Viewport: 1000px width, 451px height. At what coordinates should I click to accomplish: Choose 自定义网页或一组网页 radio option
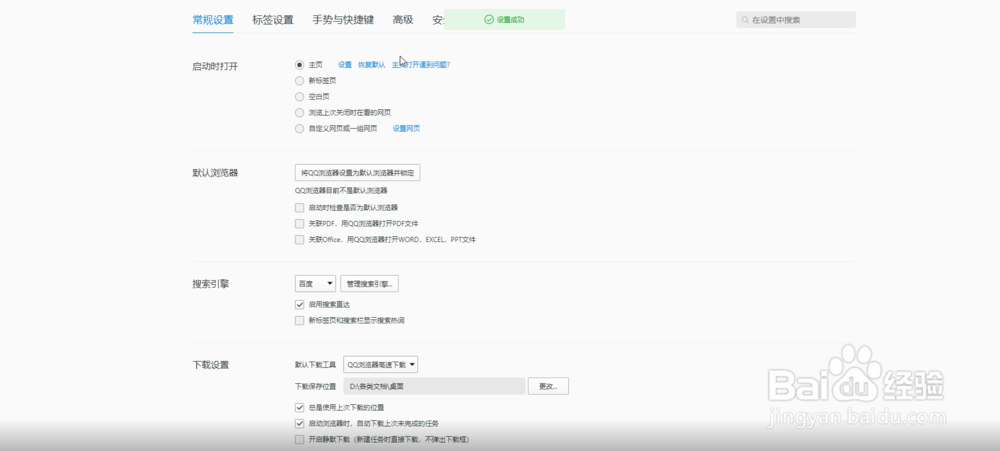tap(299, 128)
